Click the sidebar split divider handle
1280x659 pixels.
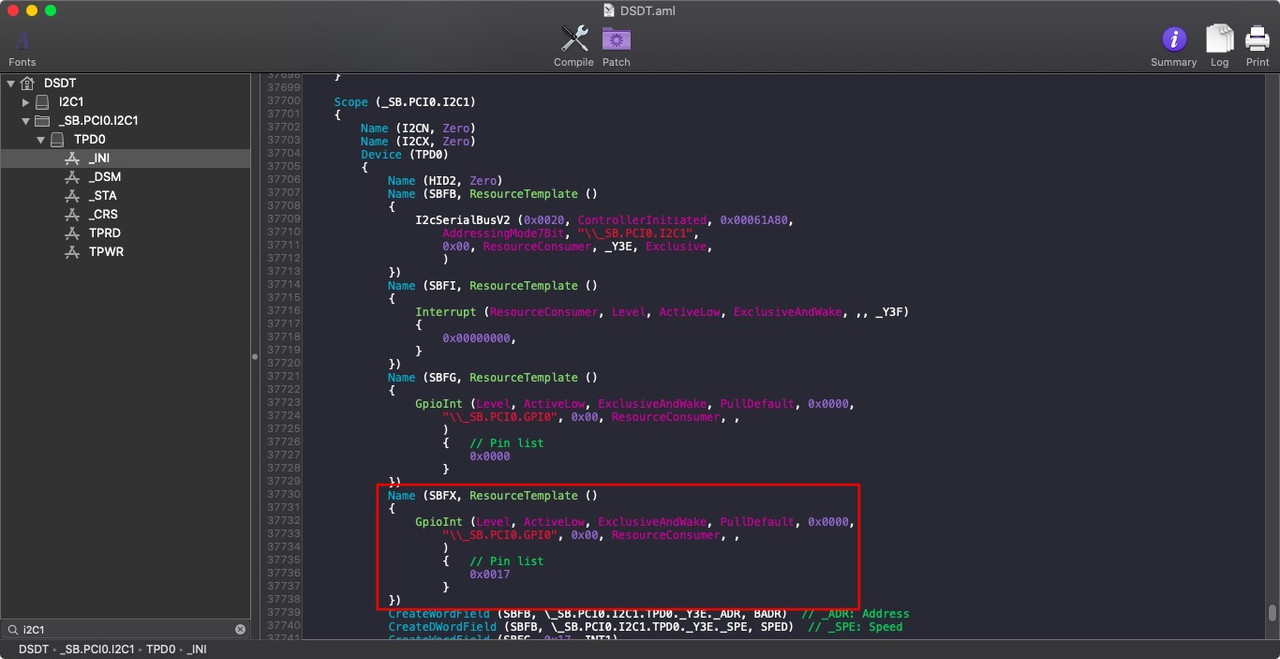(254, 356)
